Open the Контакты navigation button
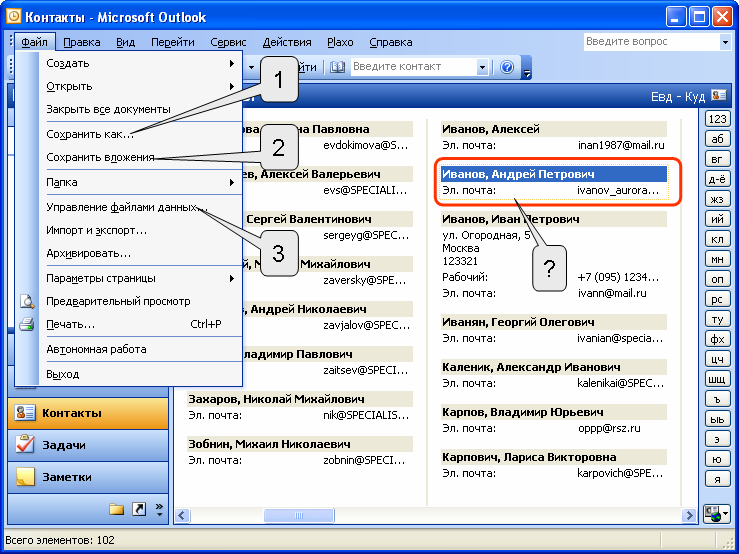This screenshot has width=739, height=554. point(88,413)
